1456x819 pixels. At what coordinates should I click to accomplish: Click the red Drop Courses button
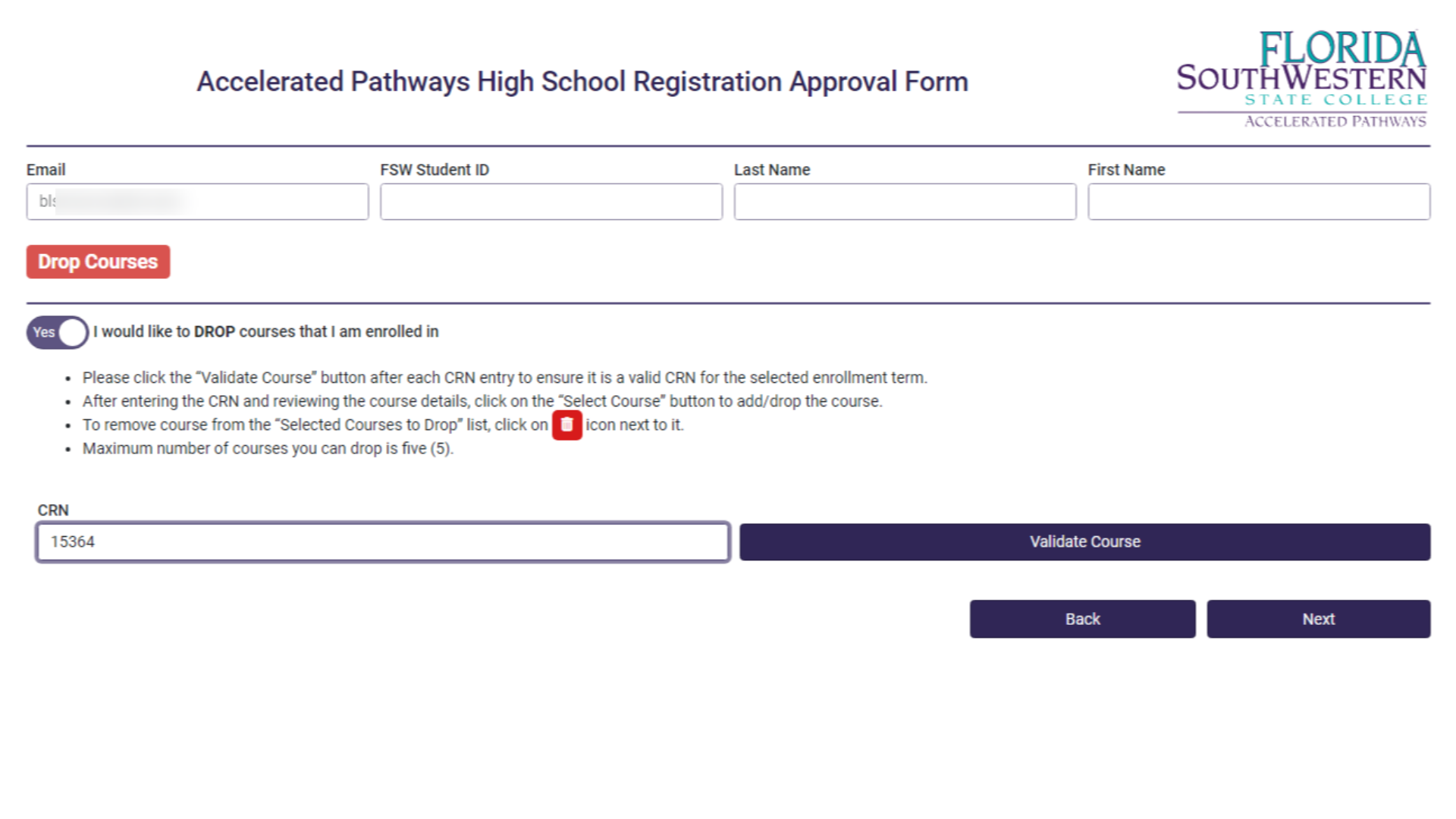98,262
